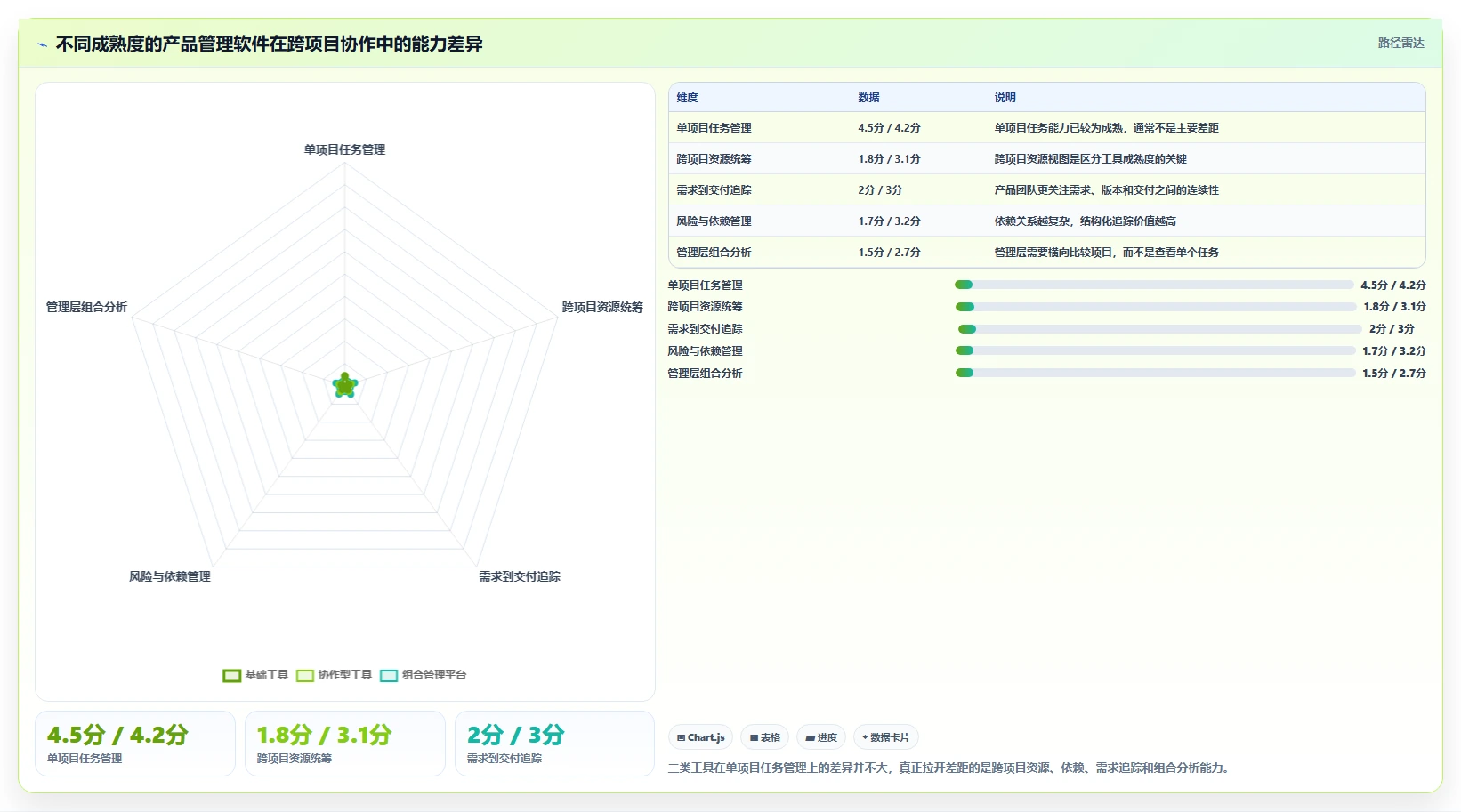Open the 2分 / 3分 data card

point(555,744)
